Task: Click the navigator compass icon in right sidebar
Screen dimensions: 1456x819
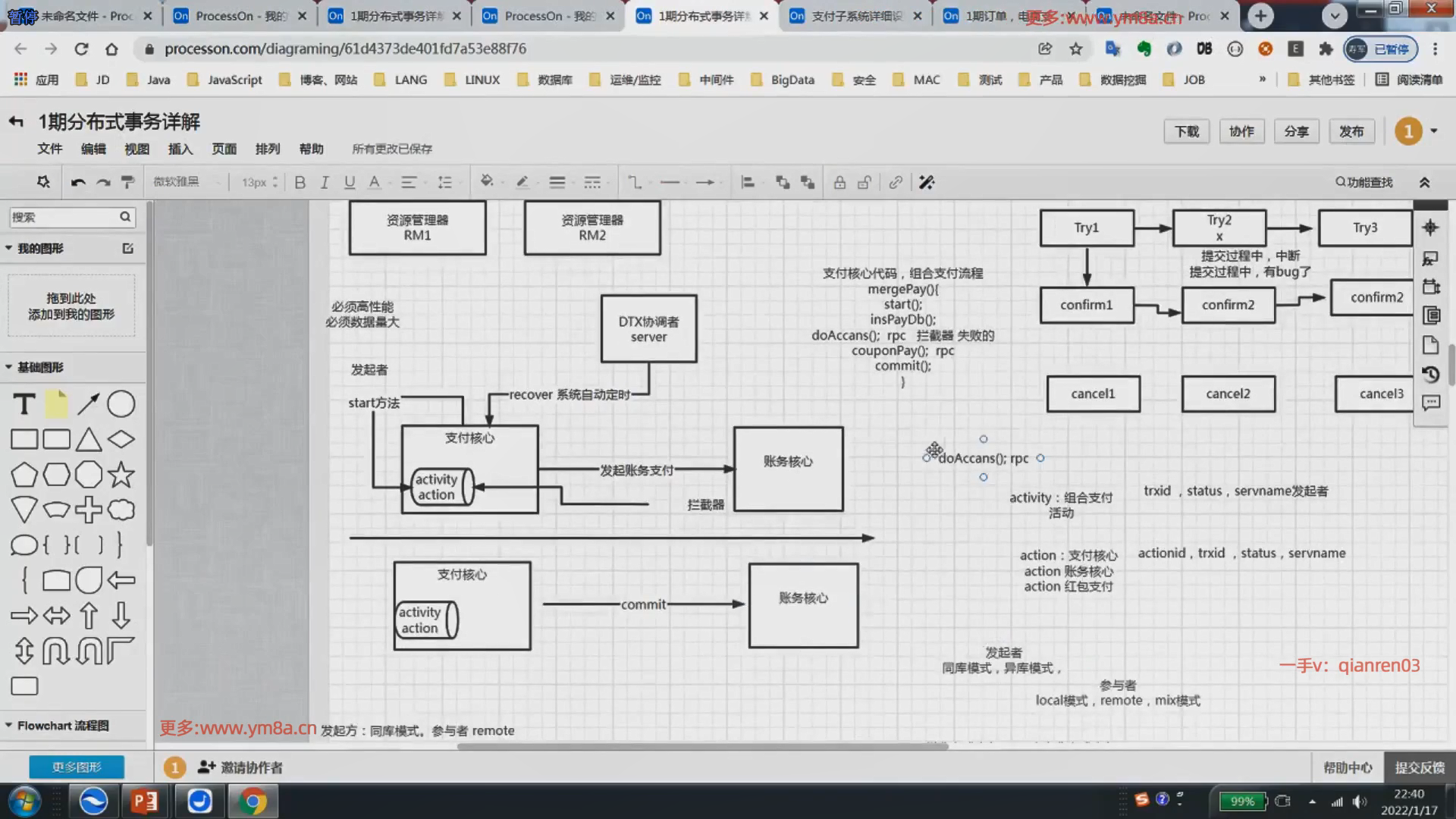Action: 1430,227
